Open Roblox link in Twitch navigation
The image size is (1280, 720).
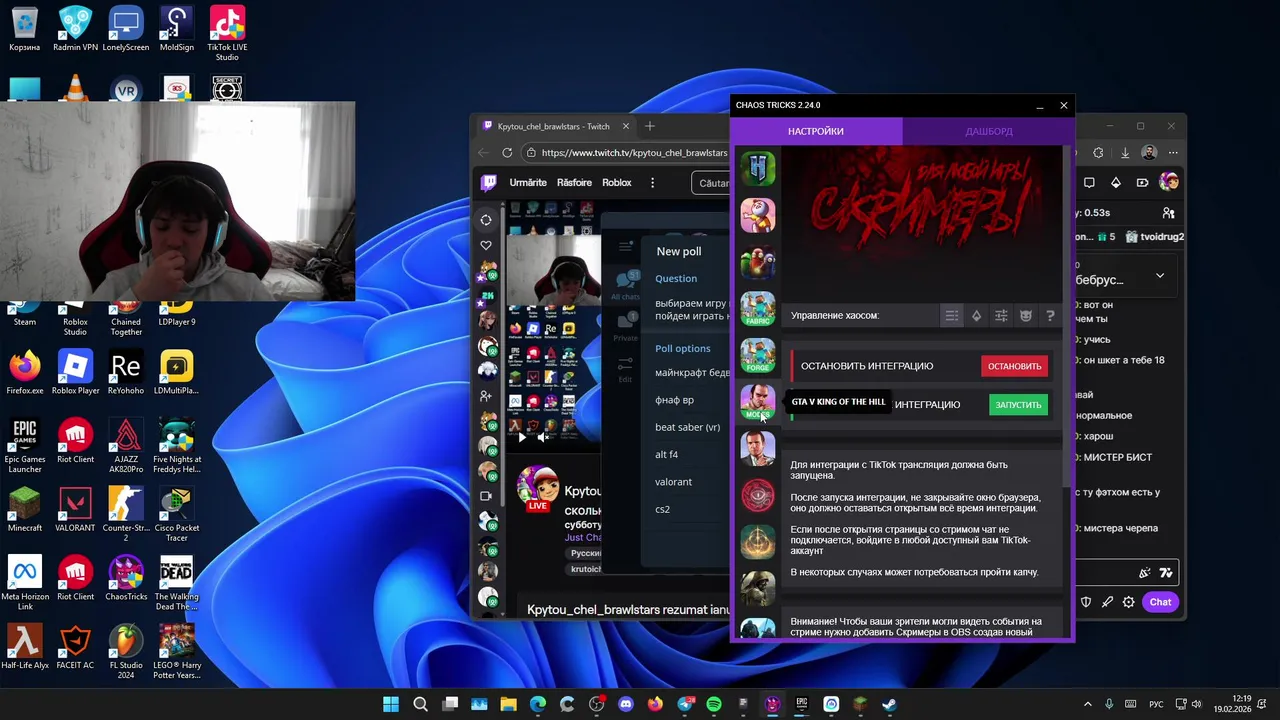[x=617, y=183]
